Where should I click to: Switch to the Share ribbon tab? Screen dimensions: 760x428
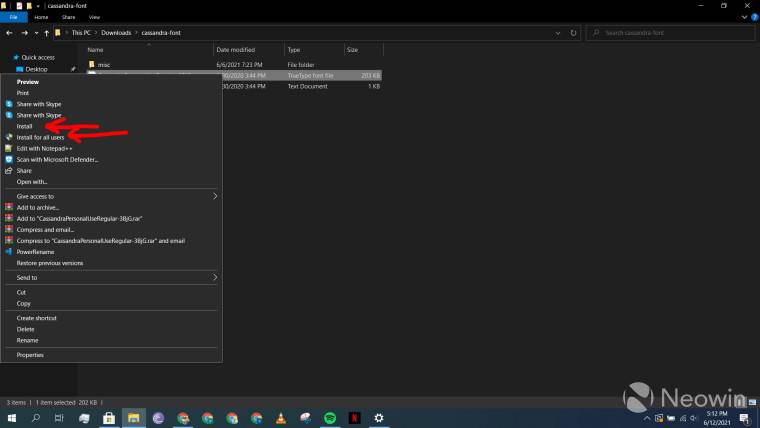pos(68,17)
